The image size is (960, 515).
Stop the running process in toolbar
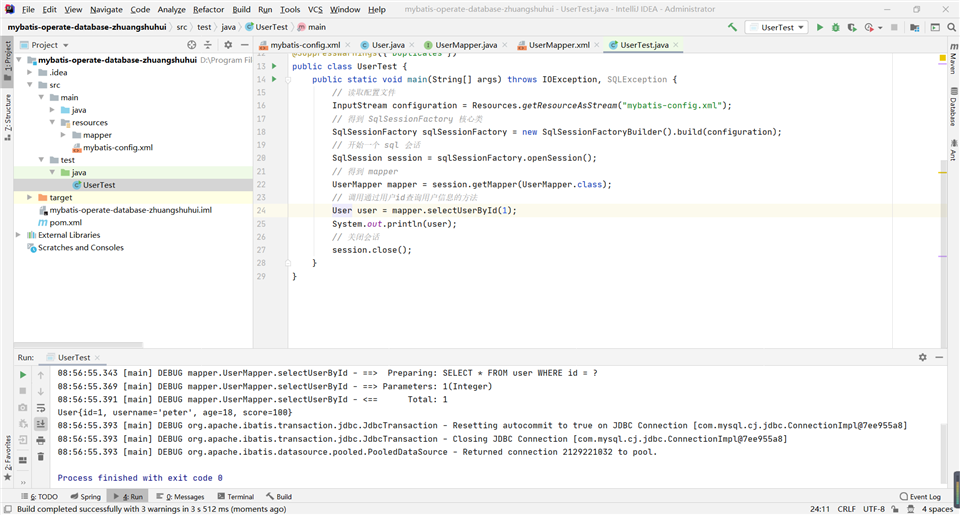[894, 28]
